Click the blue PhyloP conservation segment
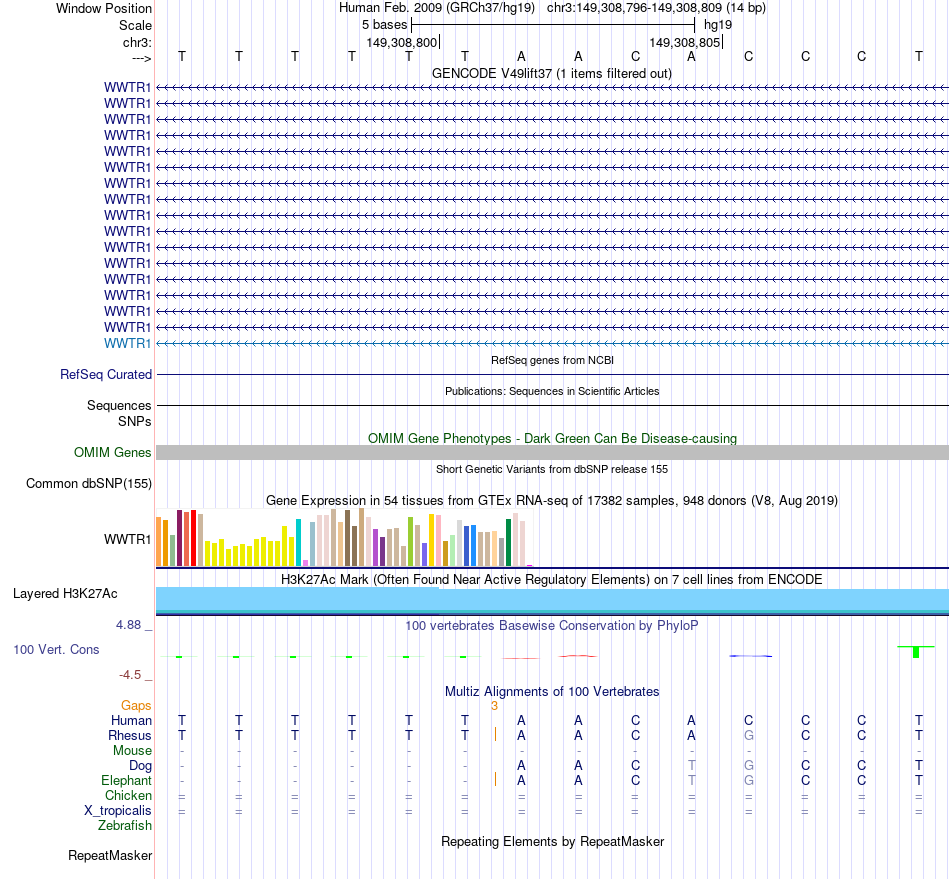Image resolution: width=950 pixels, height=879 pixels. (751, 656)
